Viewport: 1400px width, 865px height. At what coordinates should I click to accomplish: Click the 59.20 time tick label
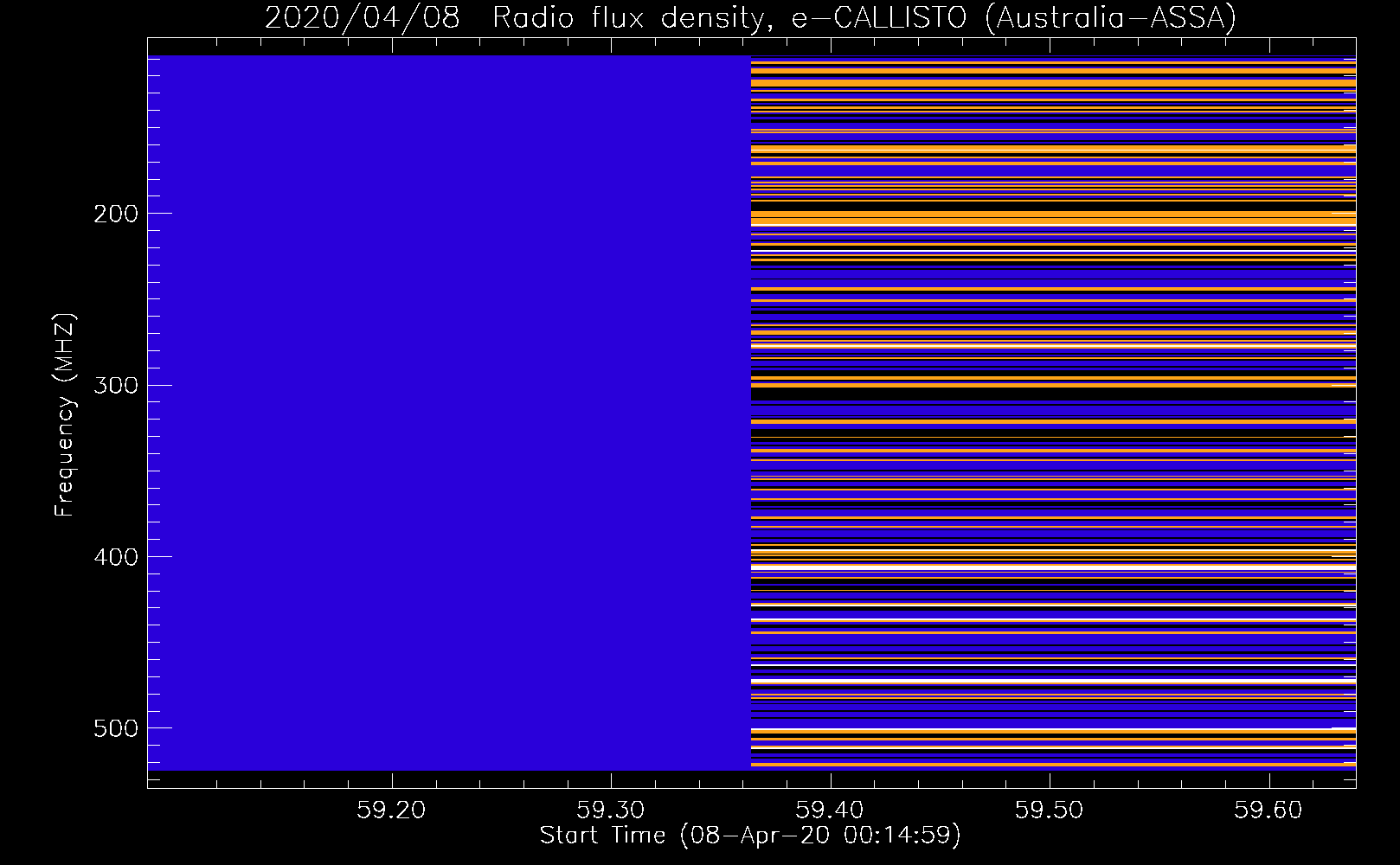point(392,810)
